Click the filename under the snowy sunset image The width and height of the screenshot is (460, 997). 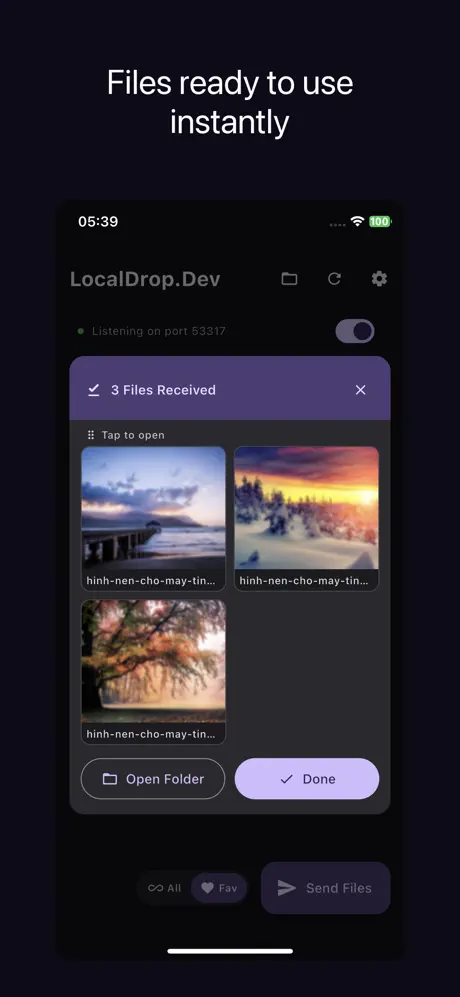tap(303, 581)
